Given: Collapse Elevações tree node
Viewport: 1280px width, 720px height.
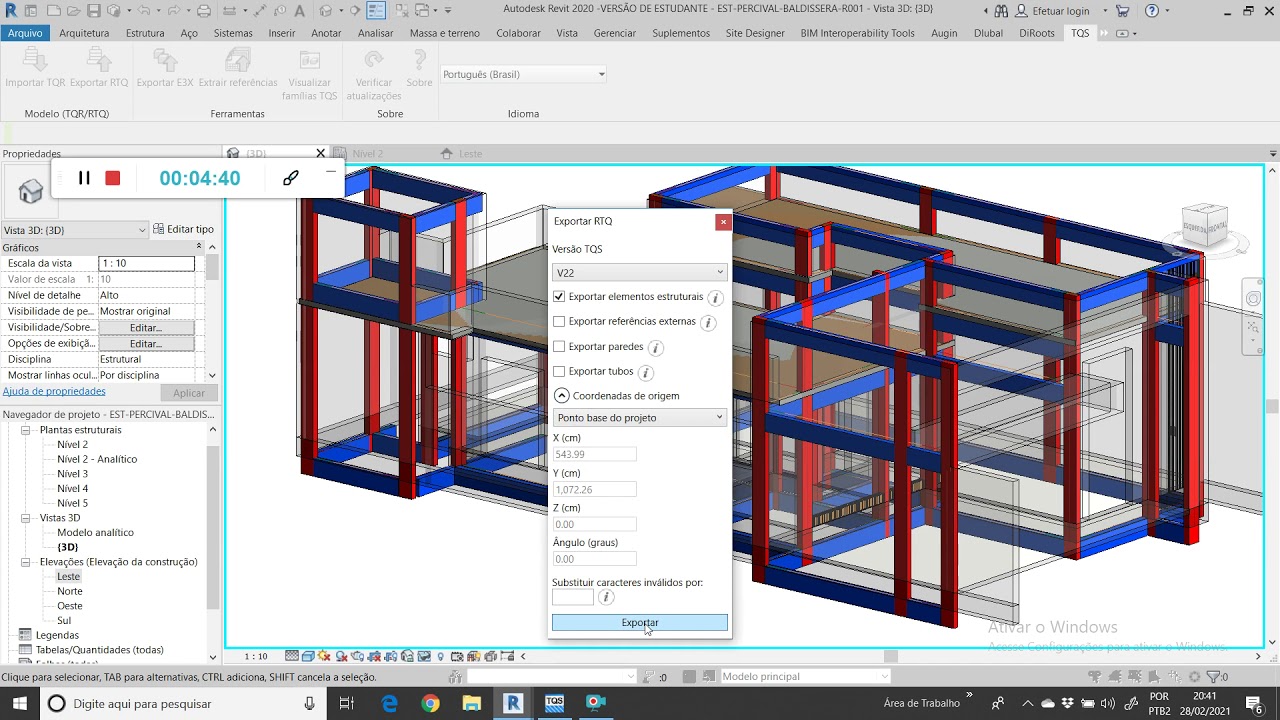Looking at the screenshot, I should (26, 562).
